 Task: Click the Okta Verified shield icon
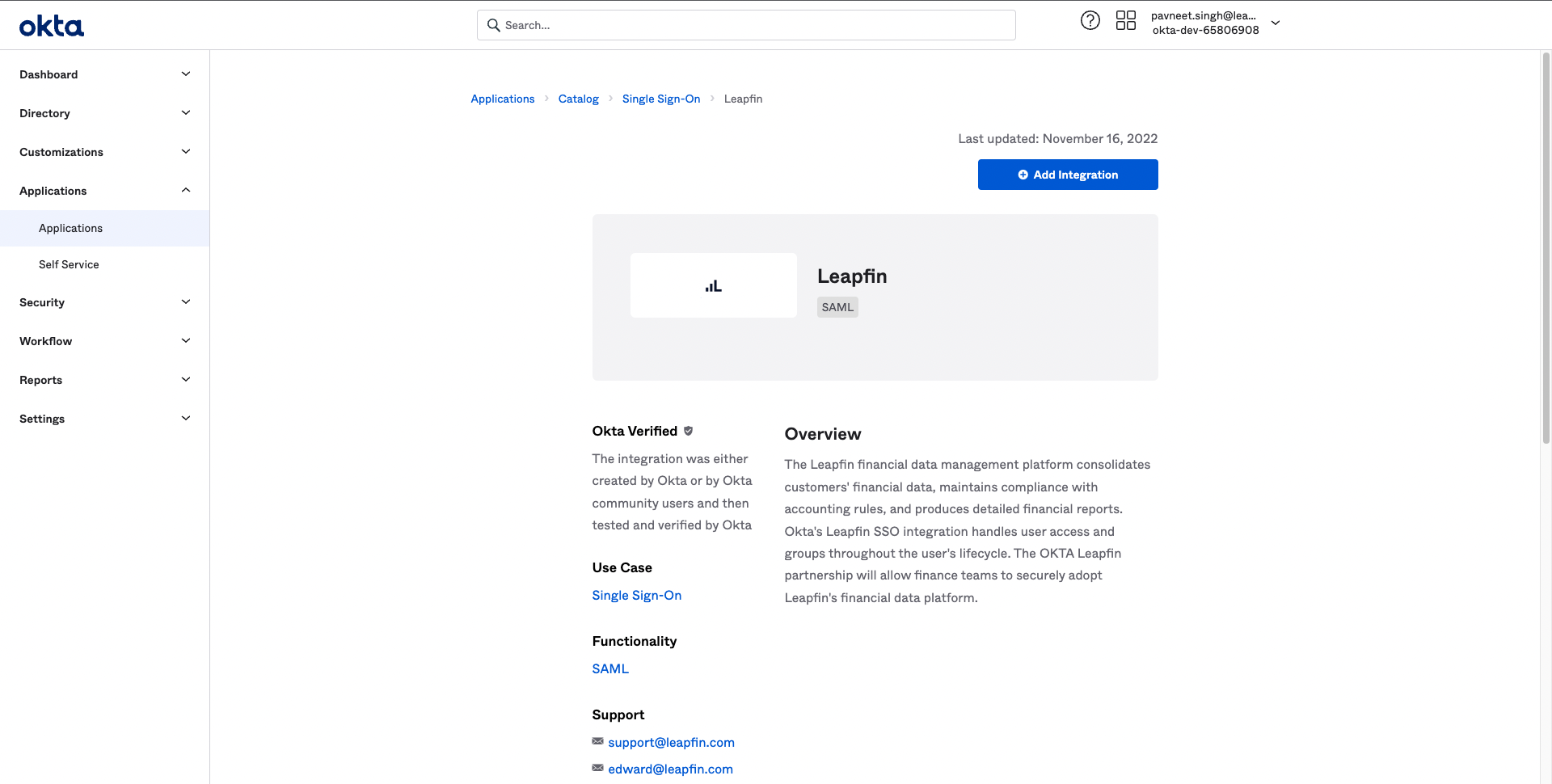pyautogui.click(x=689, y=431)
